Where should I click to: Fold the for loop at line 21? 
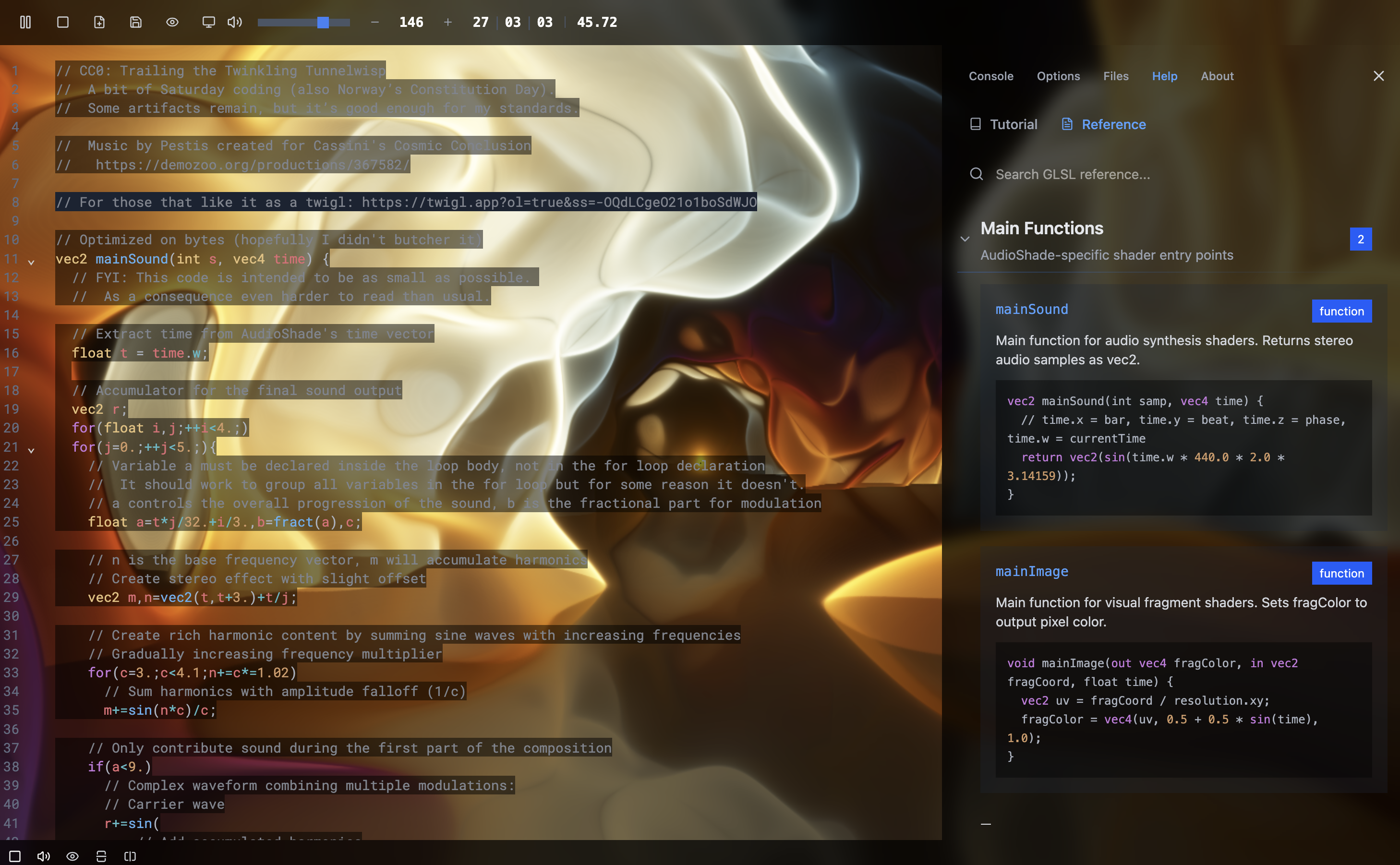tap(32, 451)
